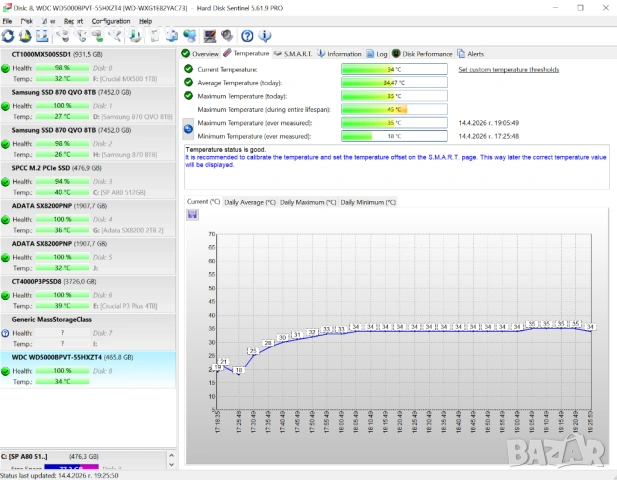Image resolution: width=617 pixels, height=480 pixels.
Task: Click the green check icon beside Current Temperature
Action: [x=188, y=69]
